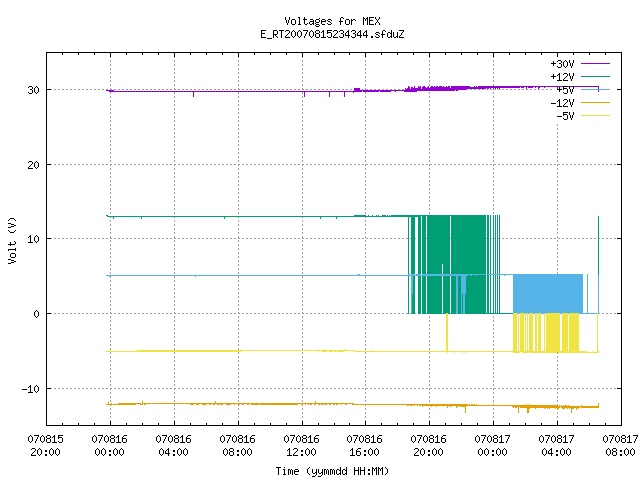
Task: Click the "Time (yymmdd HH:MM)" x-axis label
Action: (x=332, y=471)
